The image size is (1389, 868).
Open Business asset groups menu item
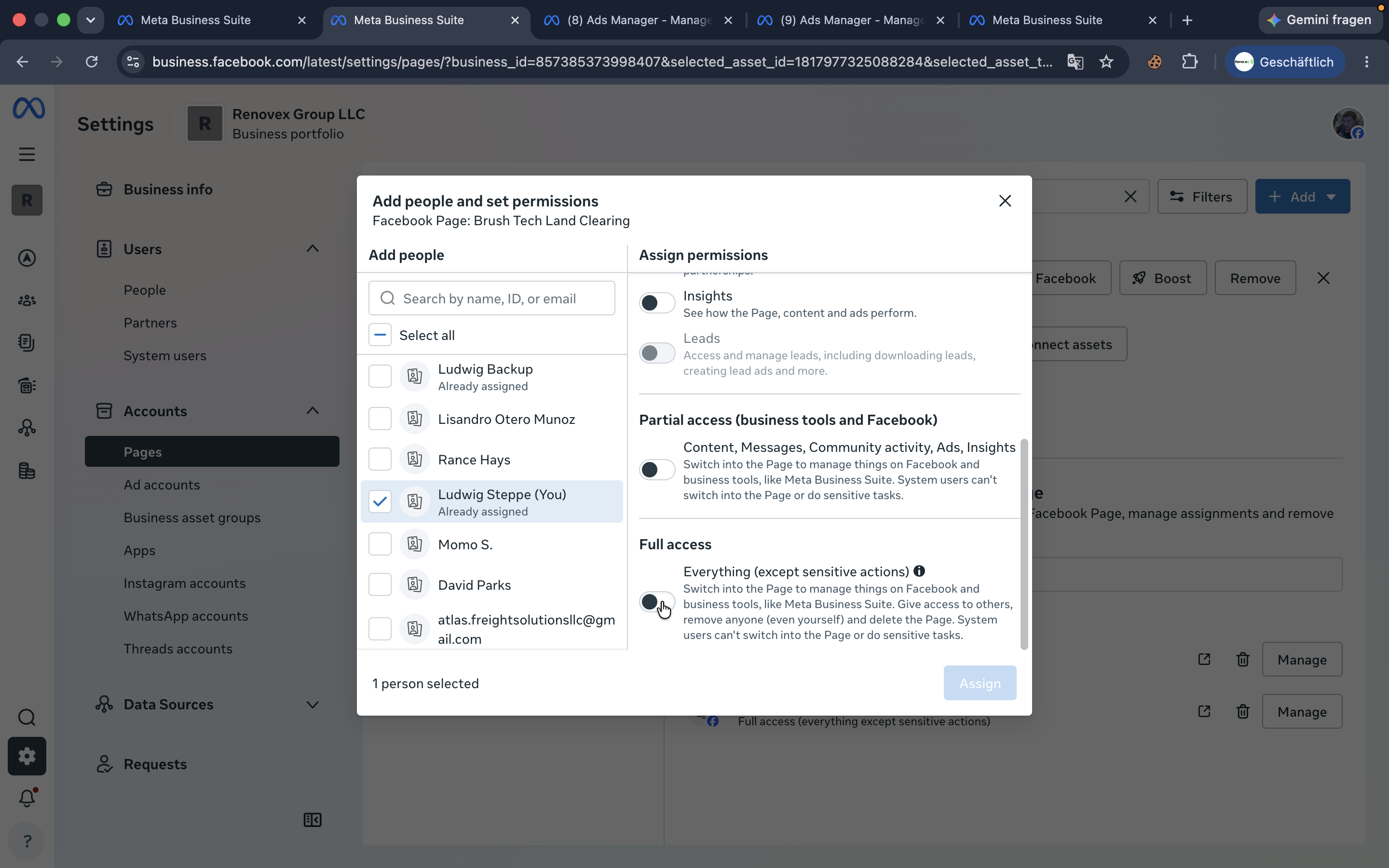click(x=192, y=517)
